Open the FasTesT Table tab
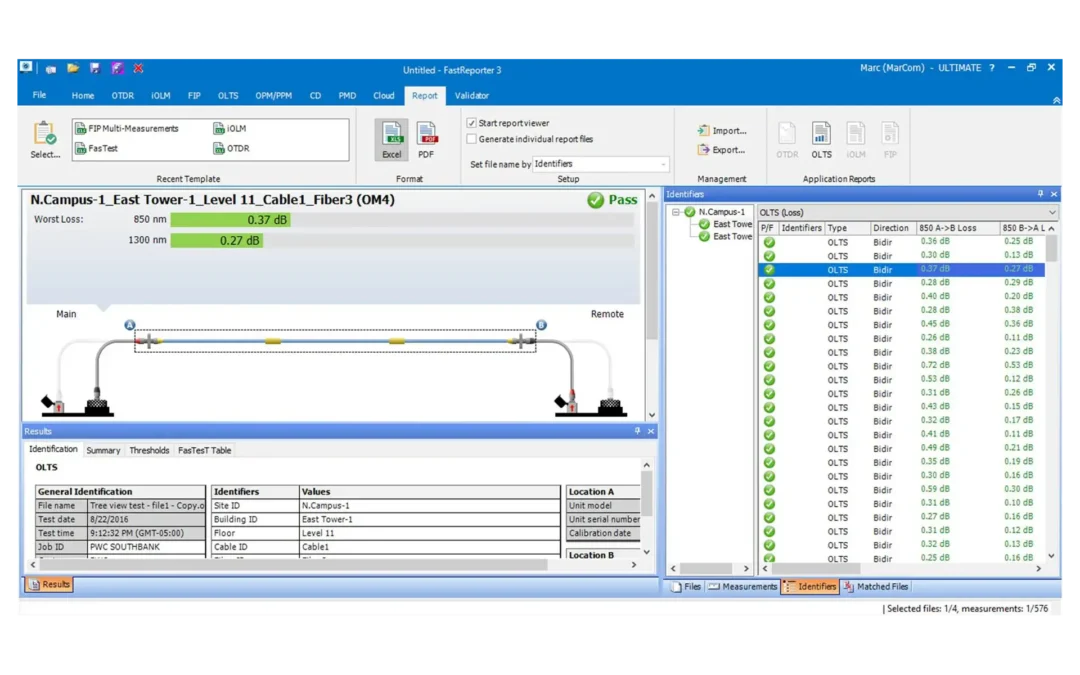This screenshot has width=1080, height=675. [x=205, y=450]
